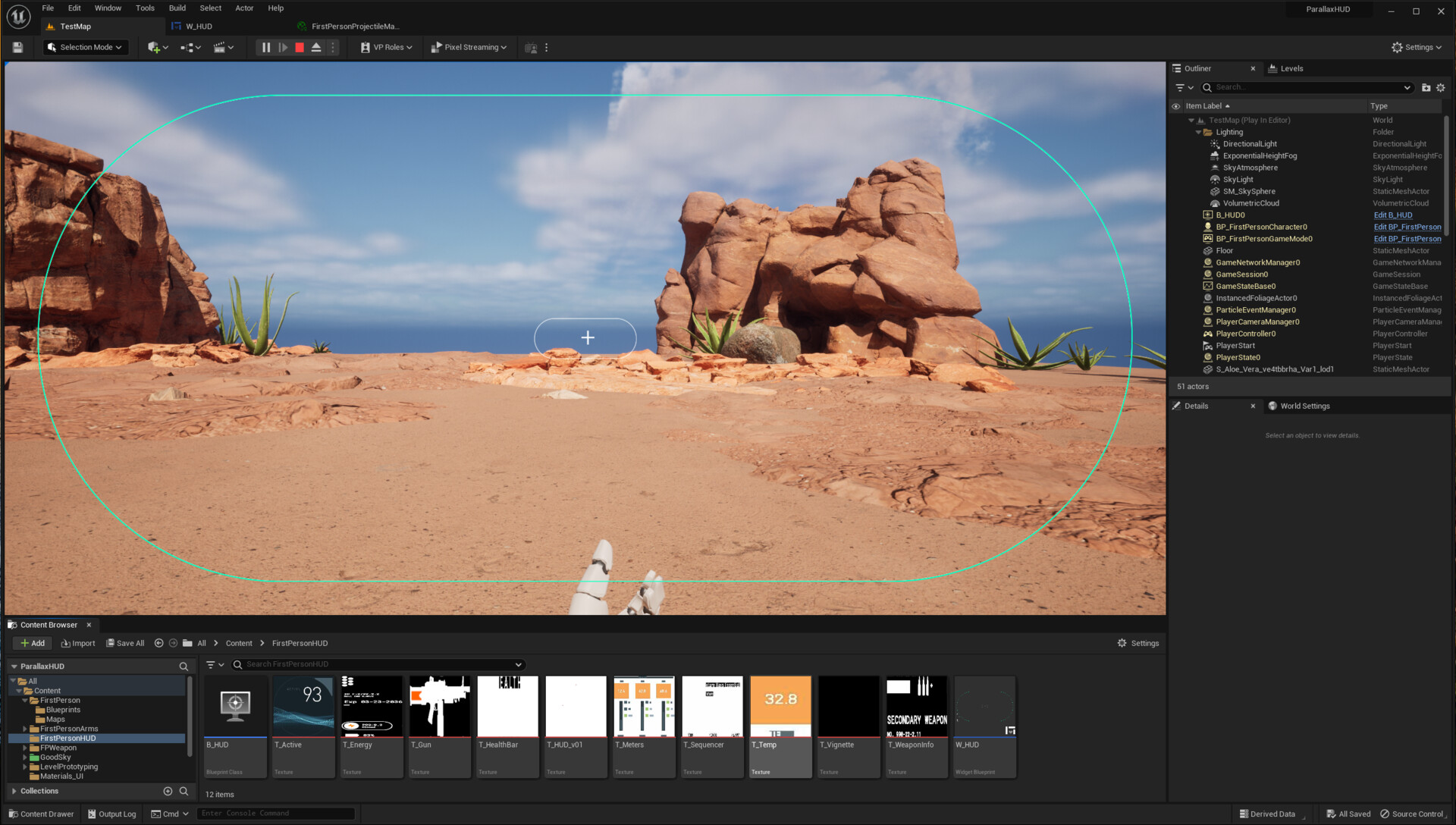This screenshot has height=825, width=1456.
Task: Click the Outliner add folder icon
Action: click(1426, 88)
